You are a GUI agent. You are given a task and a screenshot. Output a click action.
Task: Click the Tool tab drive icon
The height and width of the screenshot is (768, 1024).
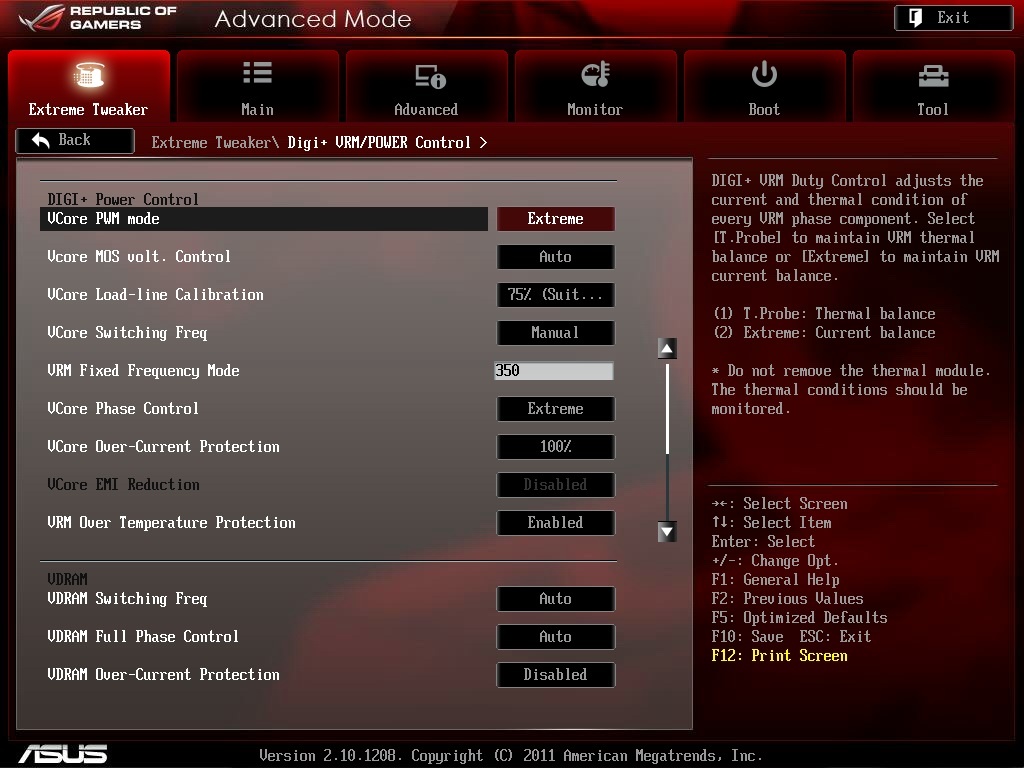click(x=933, y=76)
